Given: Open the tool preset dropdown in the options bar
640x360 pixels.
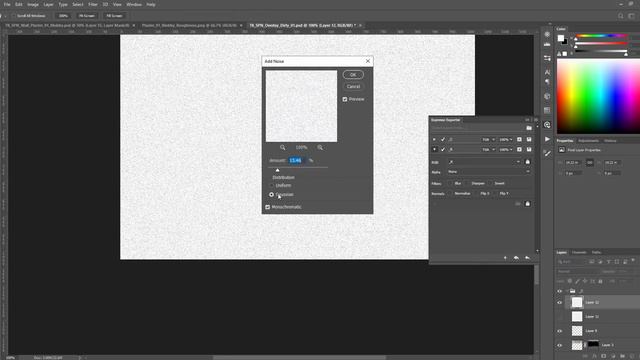Looking at the screenshot, I should pyautogui.click(x=5, y=16).
